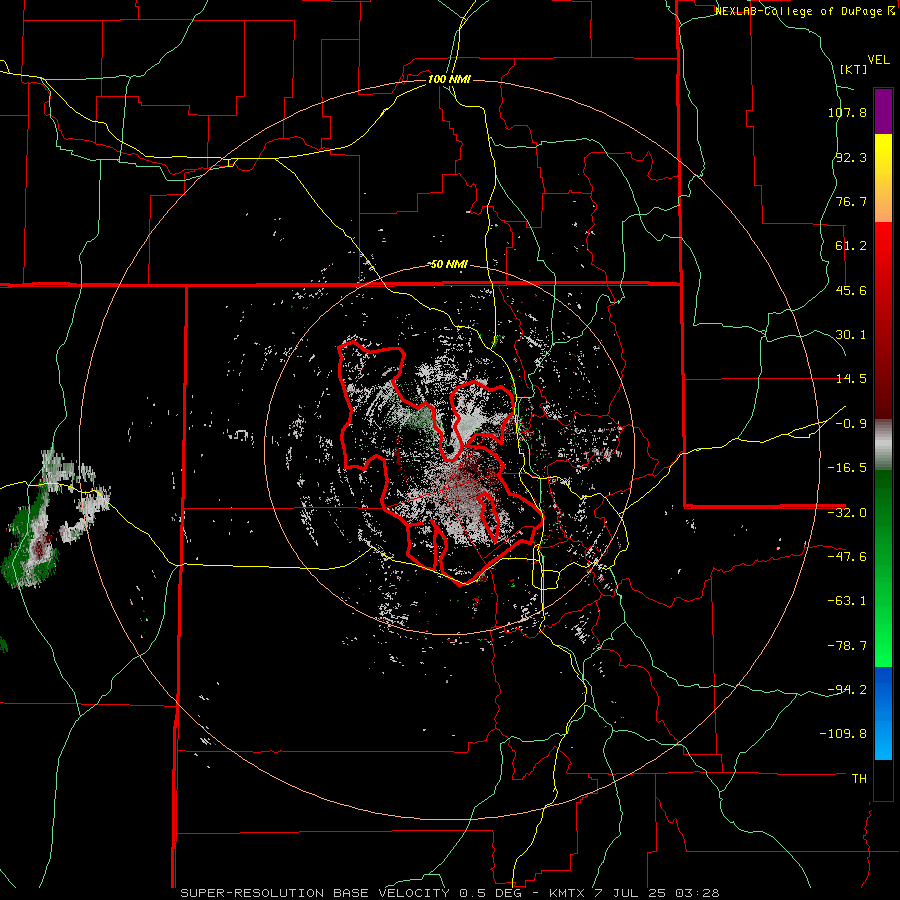
Task: Click the -109.8 velocity scale value
Action: (x=843, y=734)
